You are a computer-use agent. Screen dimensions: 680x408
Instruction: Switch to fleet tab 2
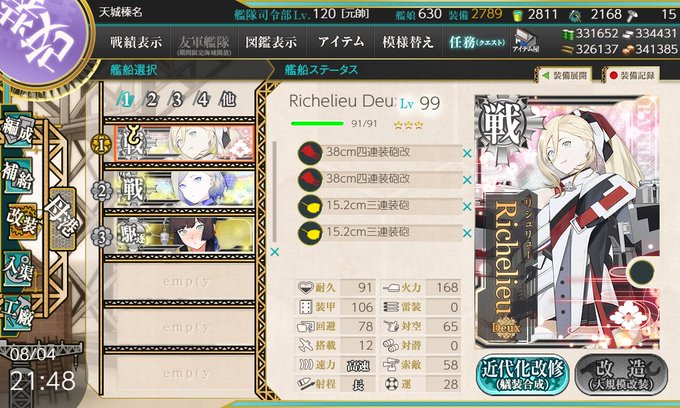click(151, 100)
